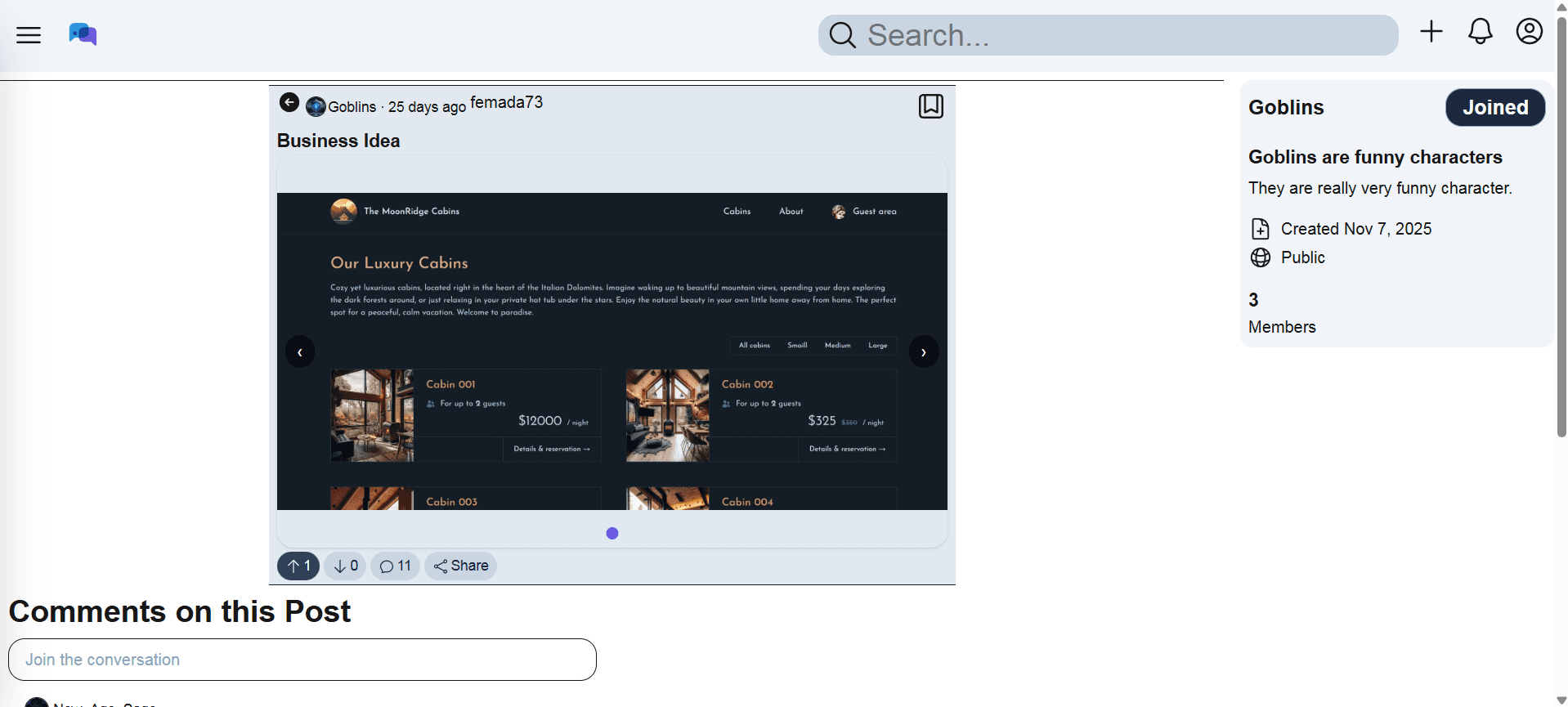Click 'Comments on this Post' heading
The height and width of the screenshot is (707, 1568).
coord(180,611)
